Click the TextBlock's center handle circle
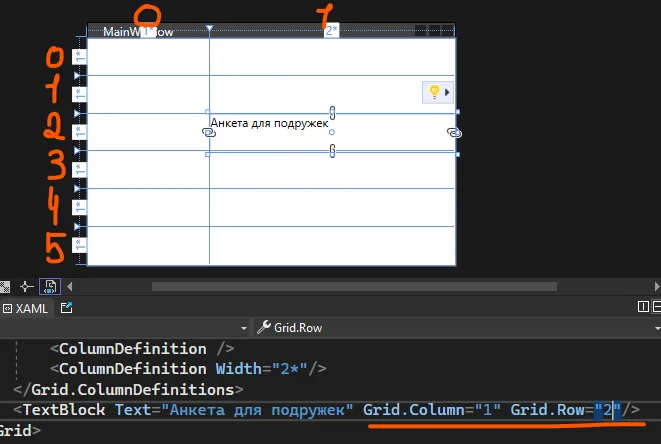The image size is (661, 444). click(x=332, y=132)
